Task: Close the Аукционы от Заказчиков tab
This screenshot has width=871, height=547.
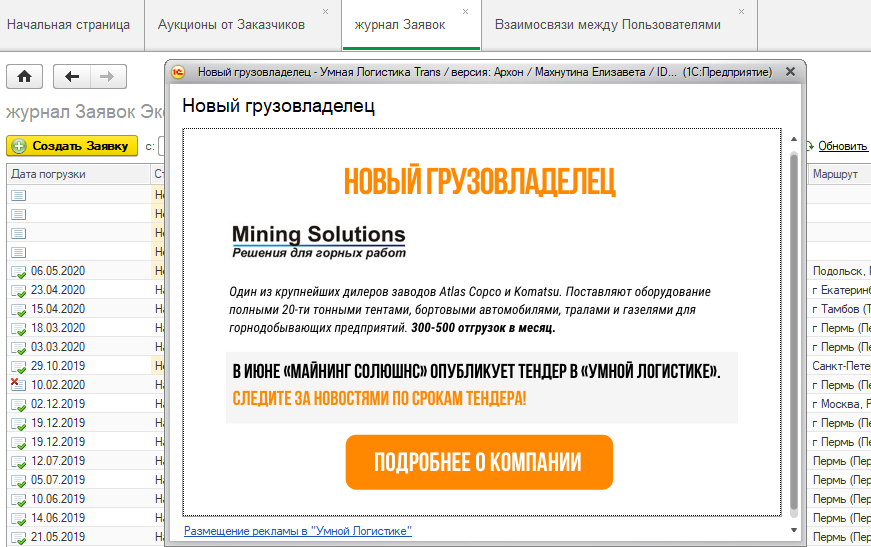Action: [x=326, y=12]
